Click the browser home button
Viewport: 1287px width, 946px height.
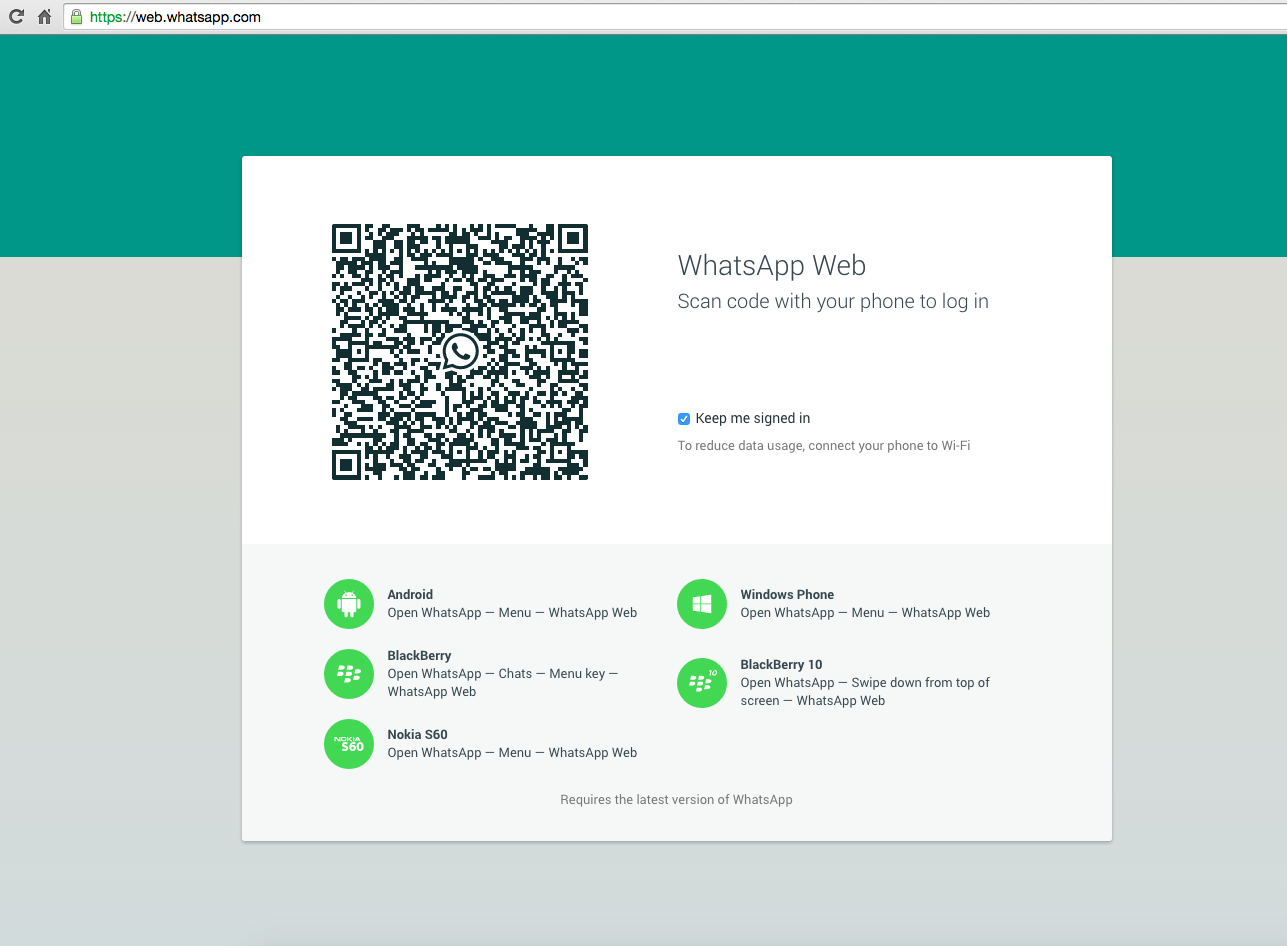(x=44, y=17)
